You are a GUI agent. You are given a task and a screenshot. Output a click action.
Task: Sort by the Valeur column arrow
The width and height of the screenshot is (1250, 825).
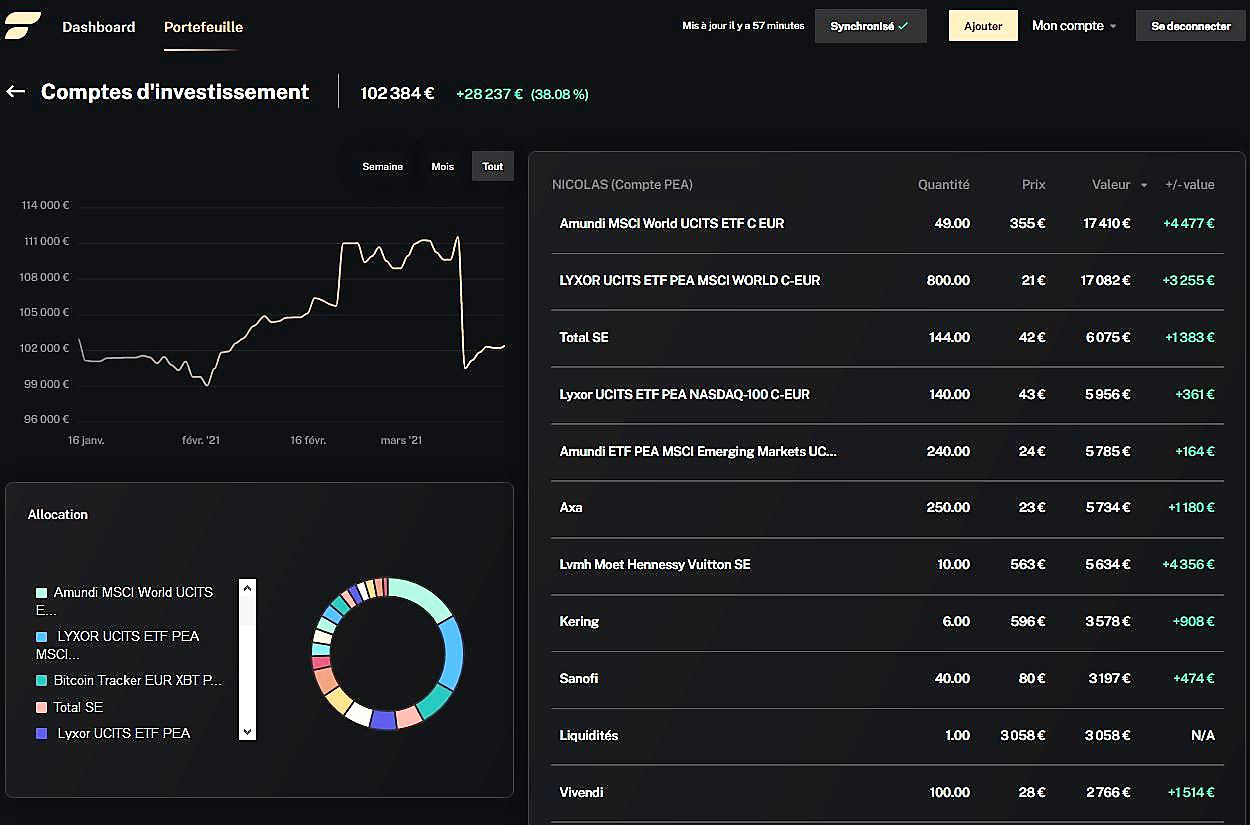(1143, 185)
